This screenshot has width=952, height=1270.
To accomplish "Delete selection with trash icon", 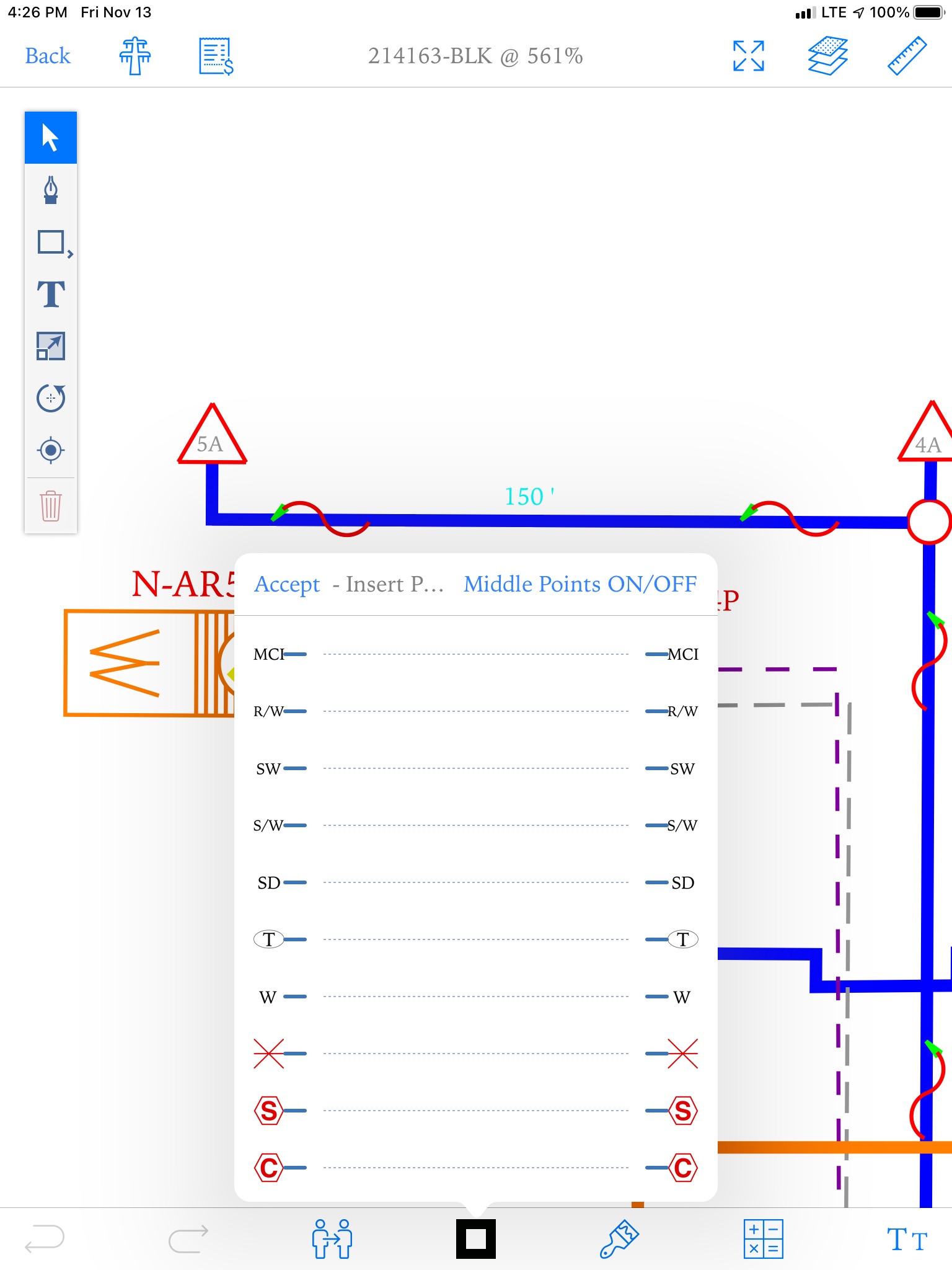I will pyautogui.click(x=51, y=506).
